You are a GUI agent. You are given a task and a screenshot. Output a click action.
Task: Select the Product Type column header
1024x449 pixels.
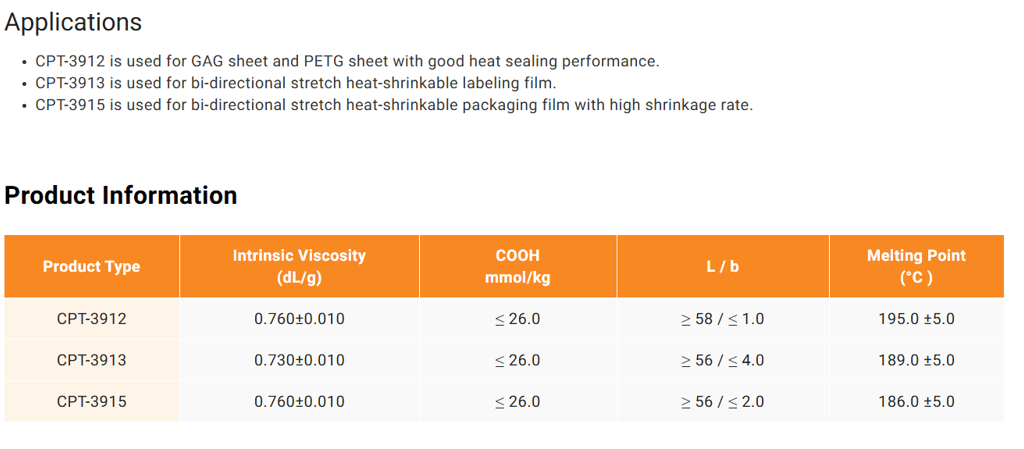[91, 266]
